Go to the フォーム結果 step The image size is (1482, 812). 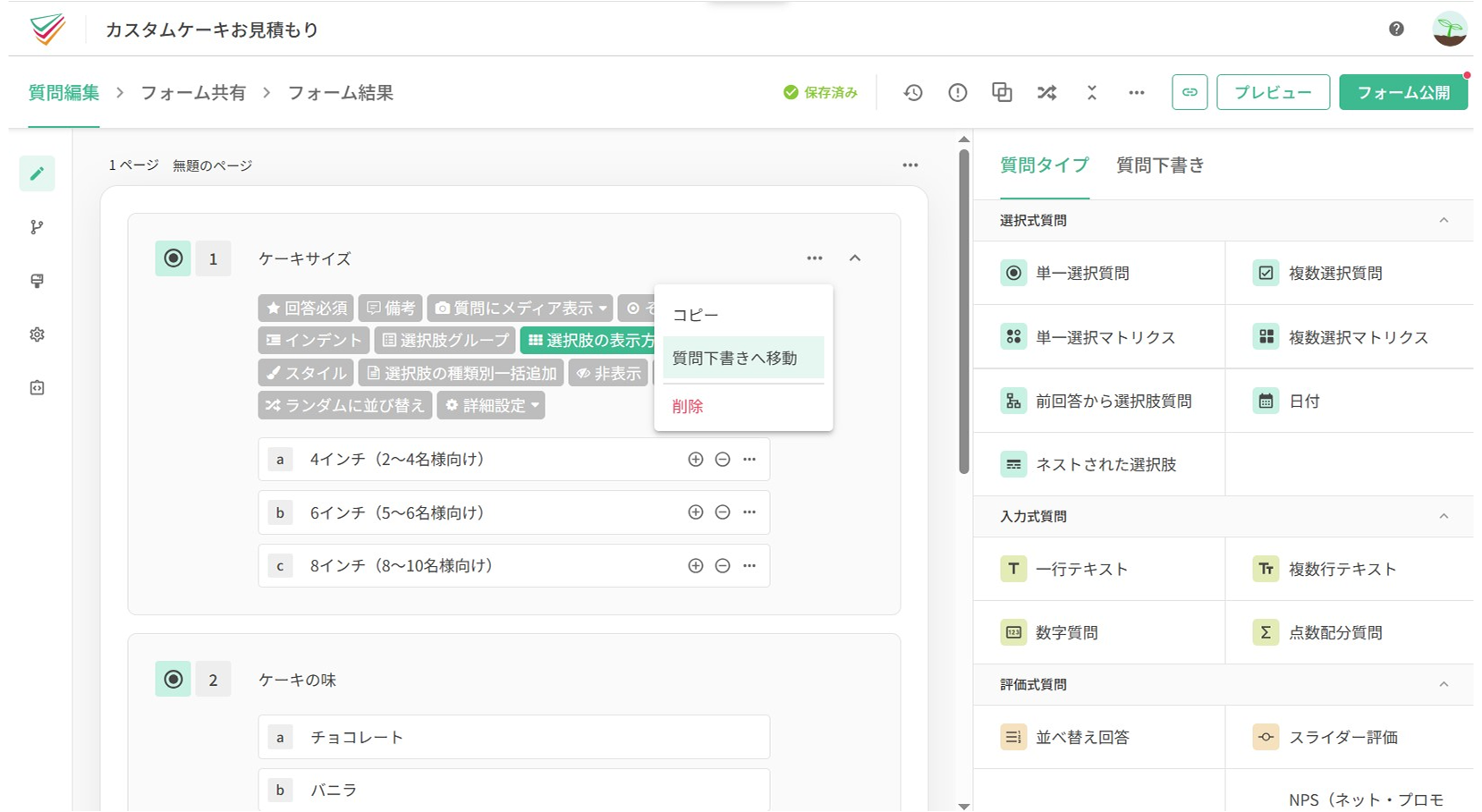click(x=341, y=92)
